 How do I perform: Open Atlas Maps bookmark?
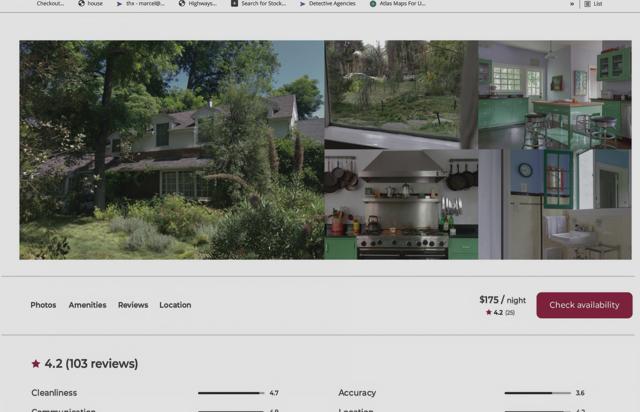pyautogui.click(x=397, y=4)
